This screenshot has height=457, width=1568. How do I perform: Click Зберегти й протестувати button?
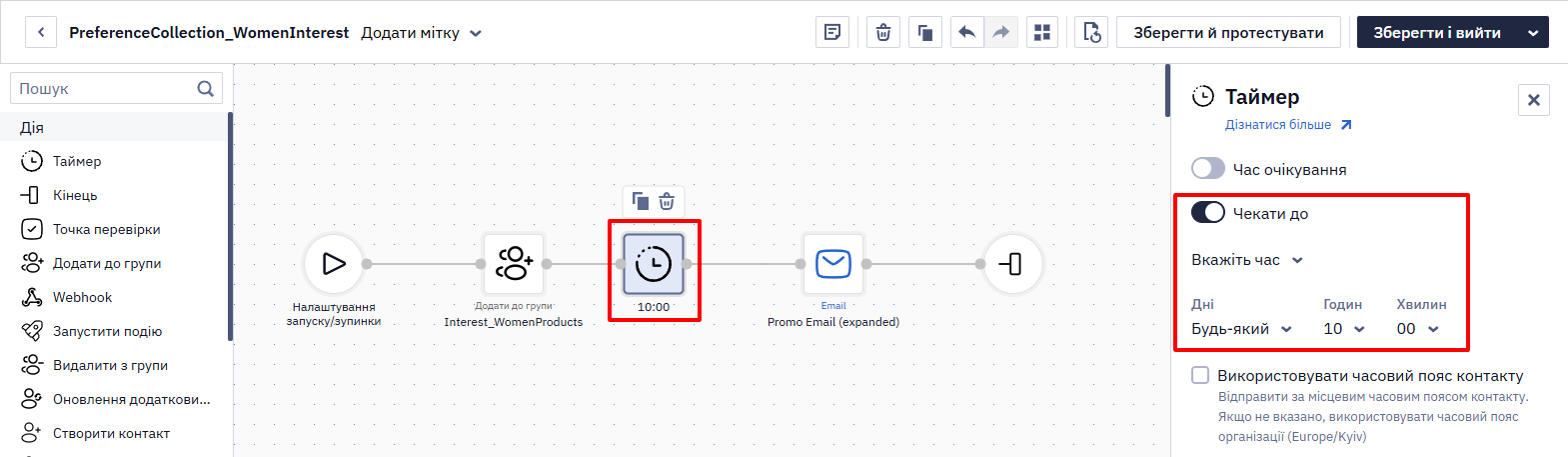[x=1228, y=33]
